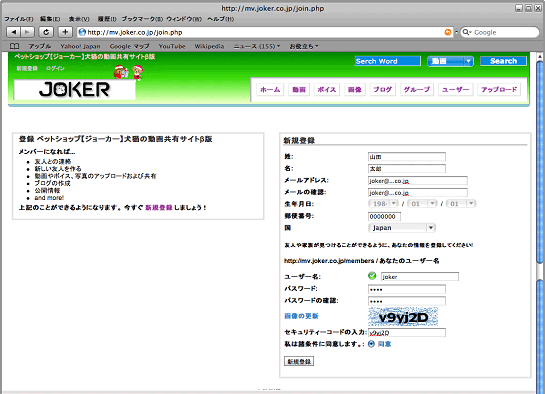545x394 pixels.
Task: Open the birth year dropdown 198-
Action: [x=383, y=204]
